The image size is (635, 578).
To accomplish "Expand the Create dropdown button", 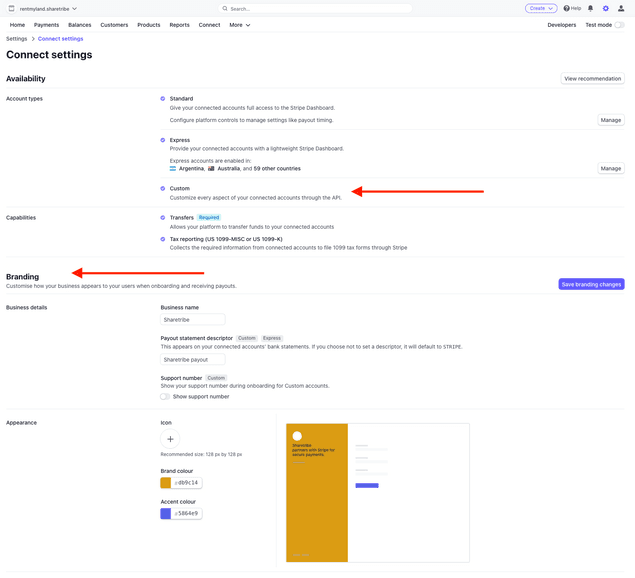I will [x=541, y=8].
